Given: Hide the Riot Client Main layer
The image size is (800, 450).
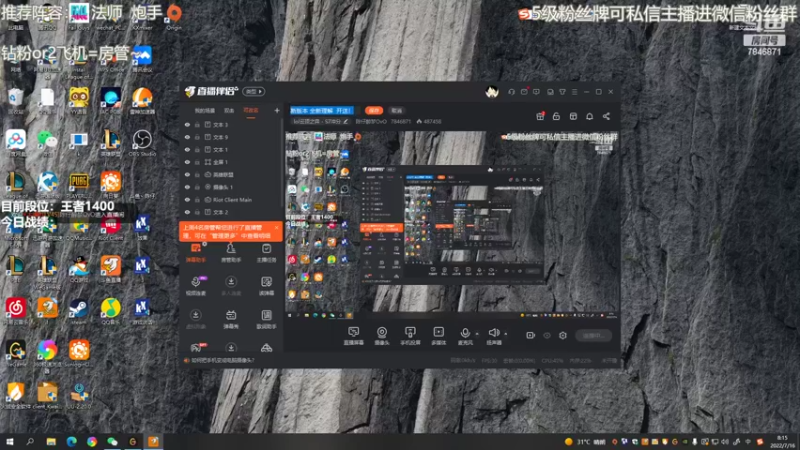Looking at the screenshot, I should pos(187,200).
